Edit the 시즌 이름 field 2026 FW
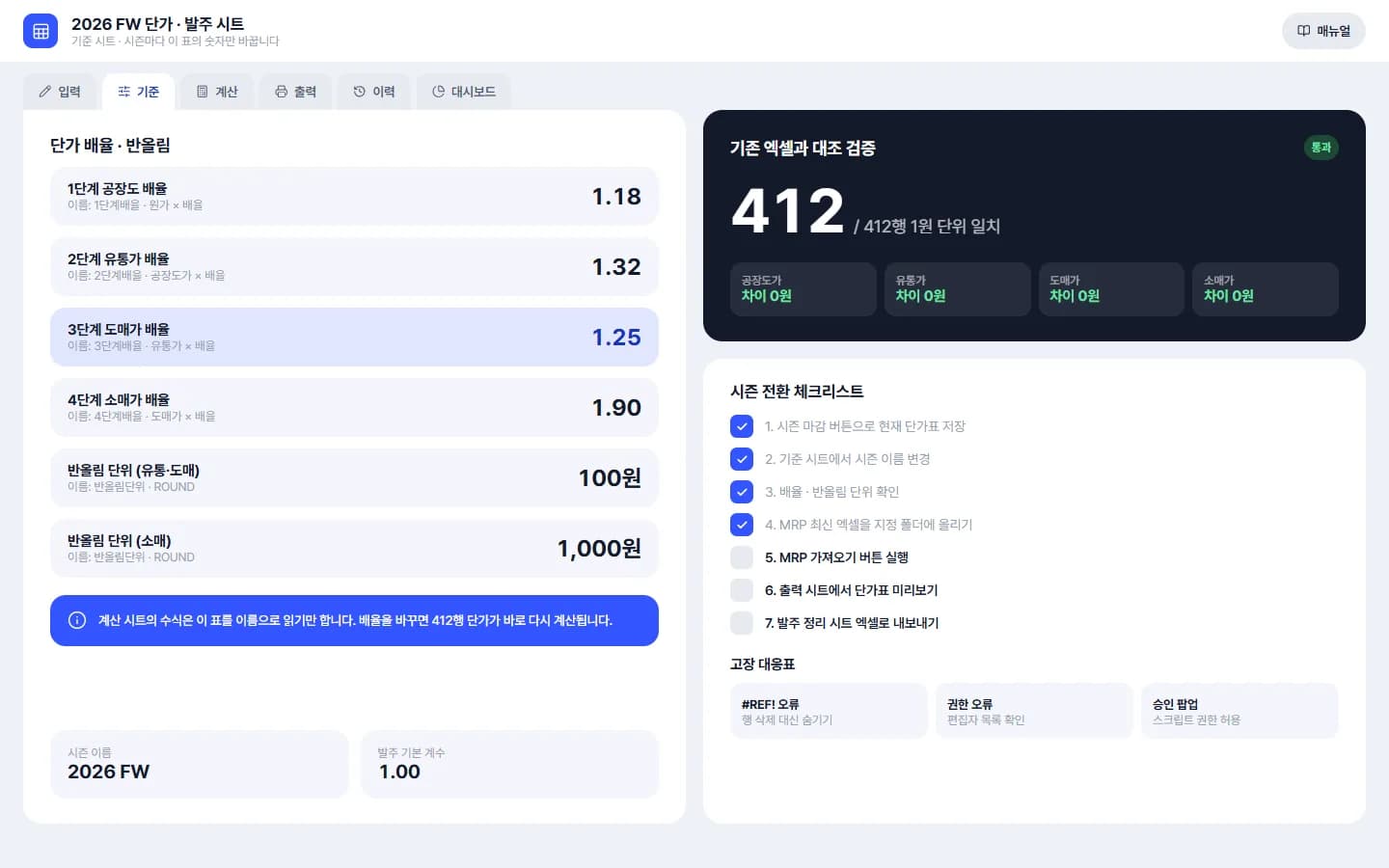This screenshot has width=1389, height=868. coord(199,764)
